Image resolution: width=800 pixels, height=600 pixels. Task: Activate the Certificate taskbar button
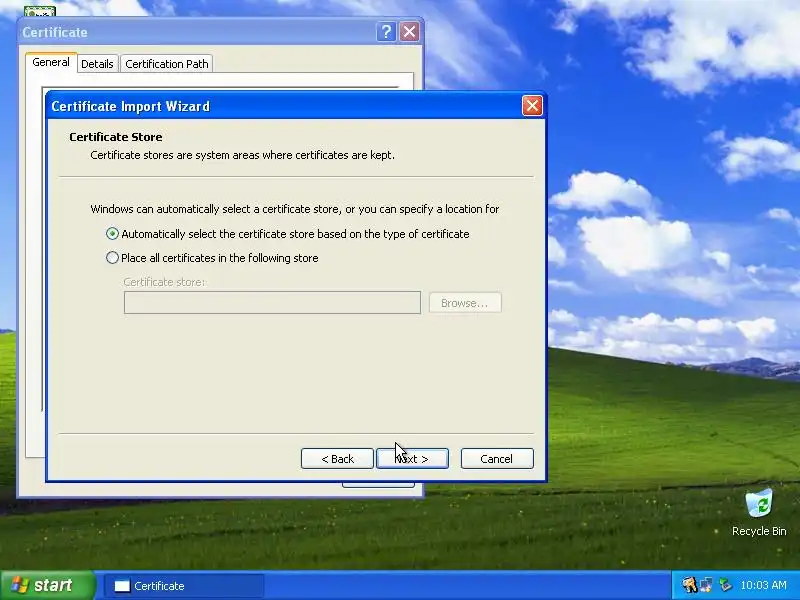pyautogui.click(x=184, y=586)
